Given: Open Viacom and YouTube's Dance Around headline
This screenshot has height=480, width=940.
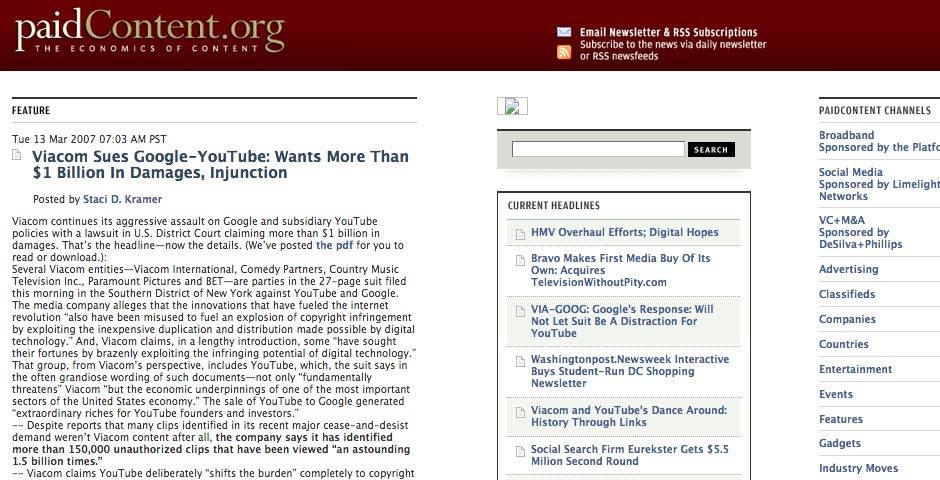Looking at the screenshot, I should [629, 416].
